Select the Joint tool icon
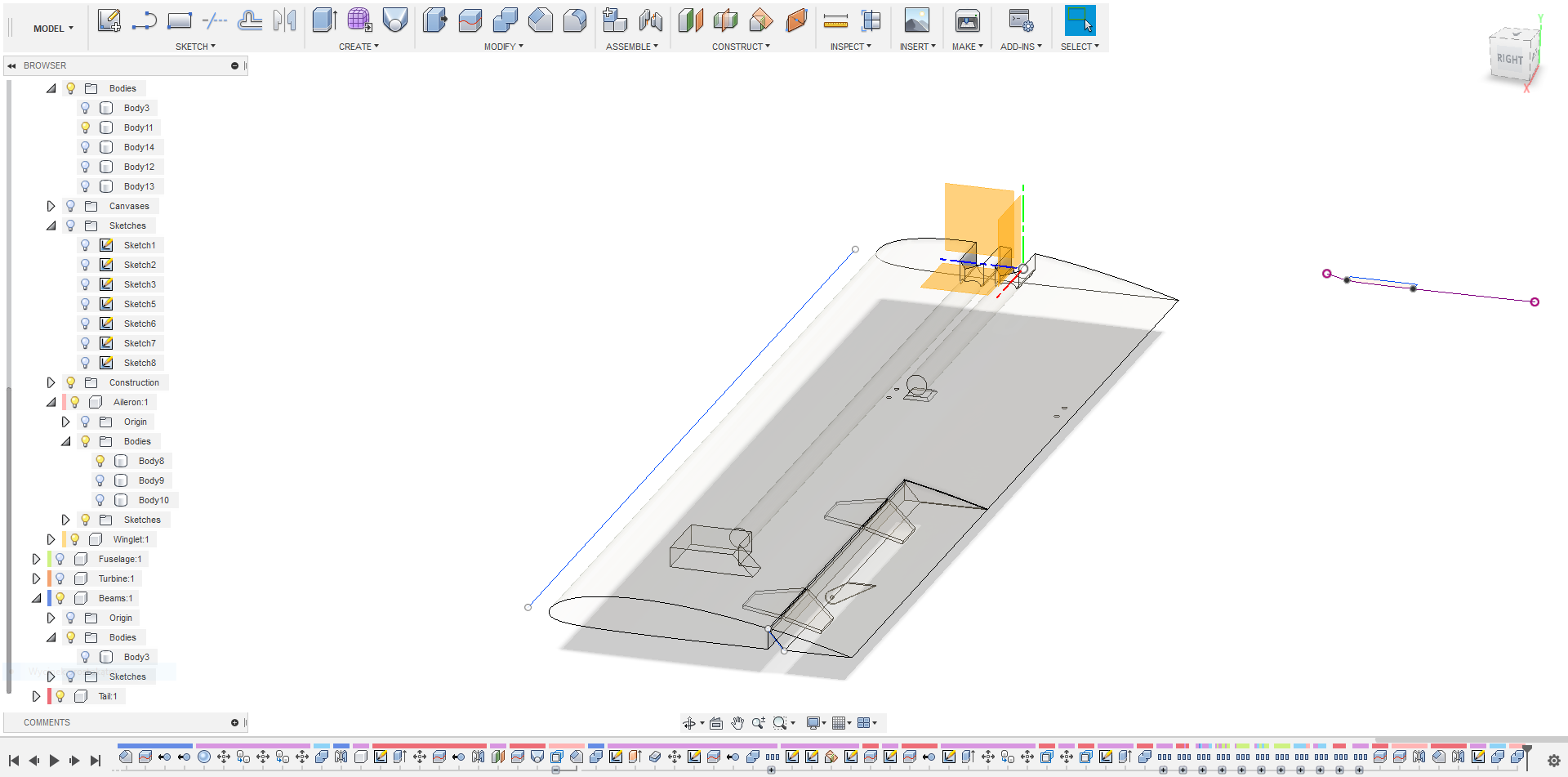1568x777 pixels. click(x=651, y=20)
